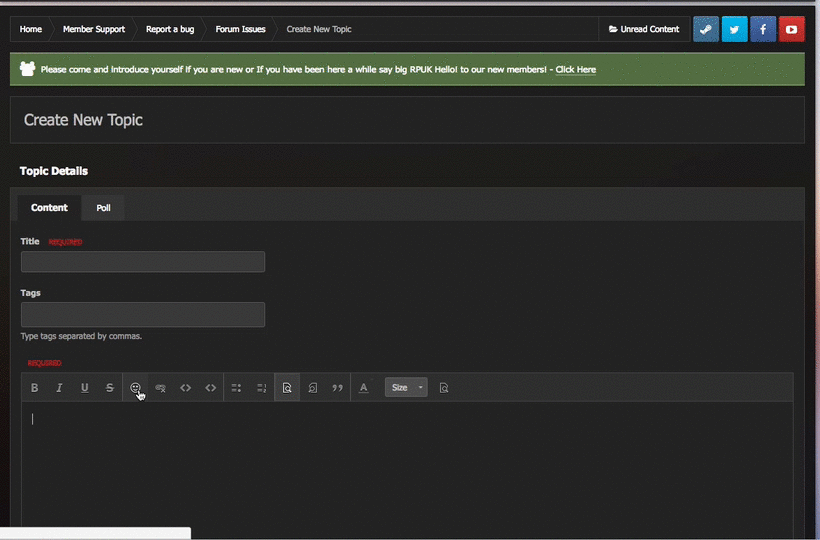Toggle strikethrough formatting in the editor
This screenshot has height=540, width=820.
109,387
